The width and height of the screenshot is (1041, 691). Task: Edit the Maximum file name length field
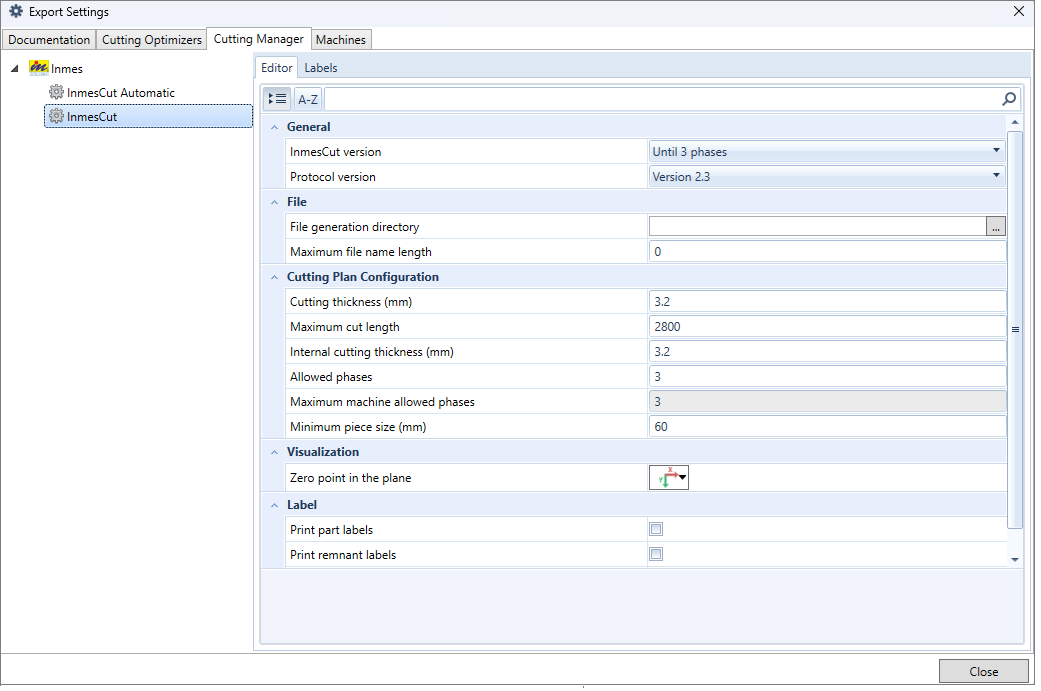pos(827,252)
